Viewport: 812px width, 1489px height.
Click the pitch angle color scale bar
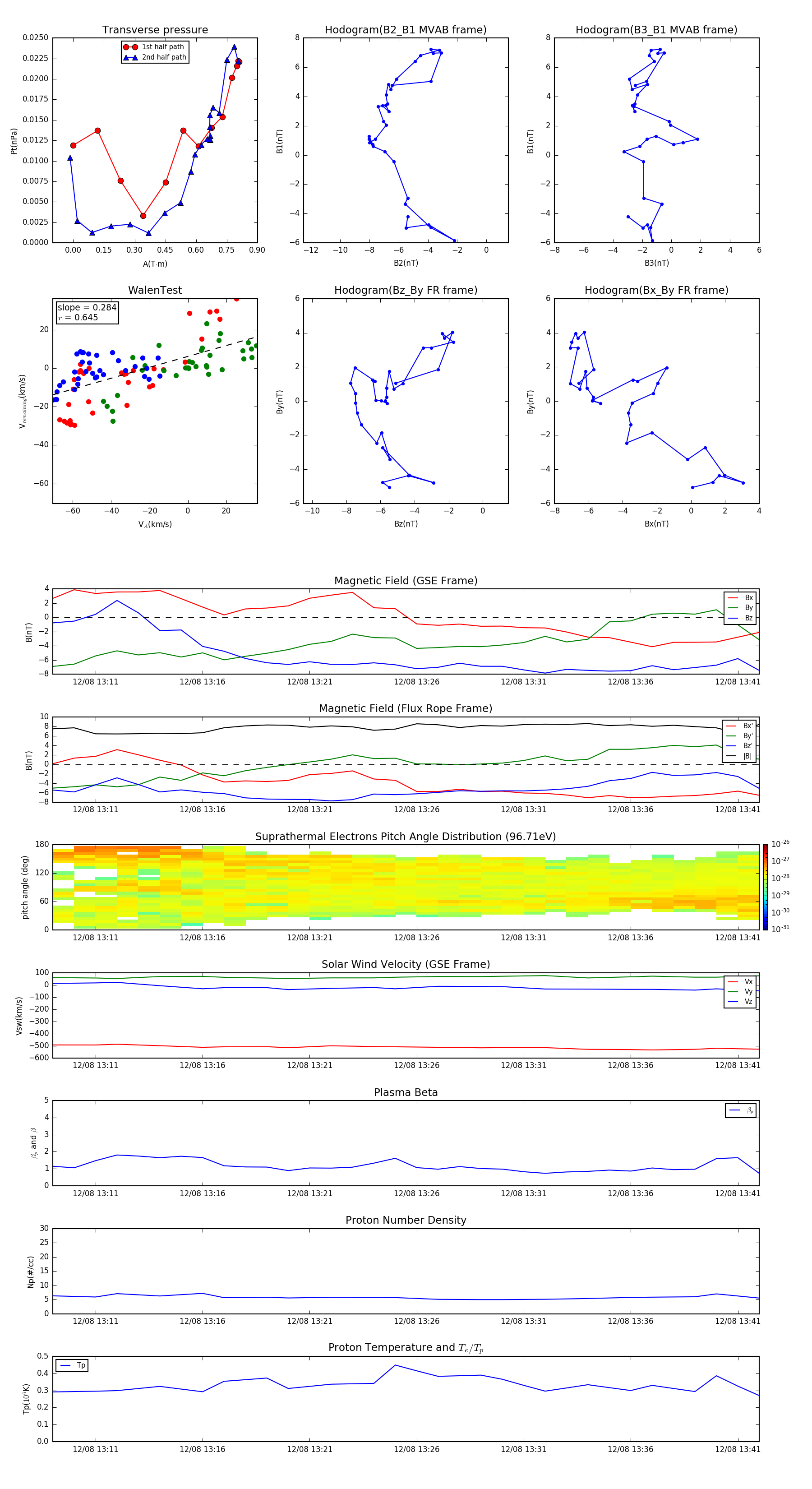[765, 887]
